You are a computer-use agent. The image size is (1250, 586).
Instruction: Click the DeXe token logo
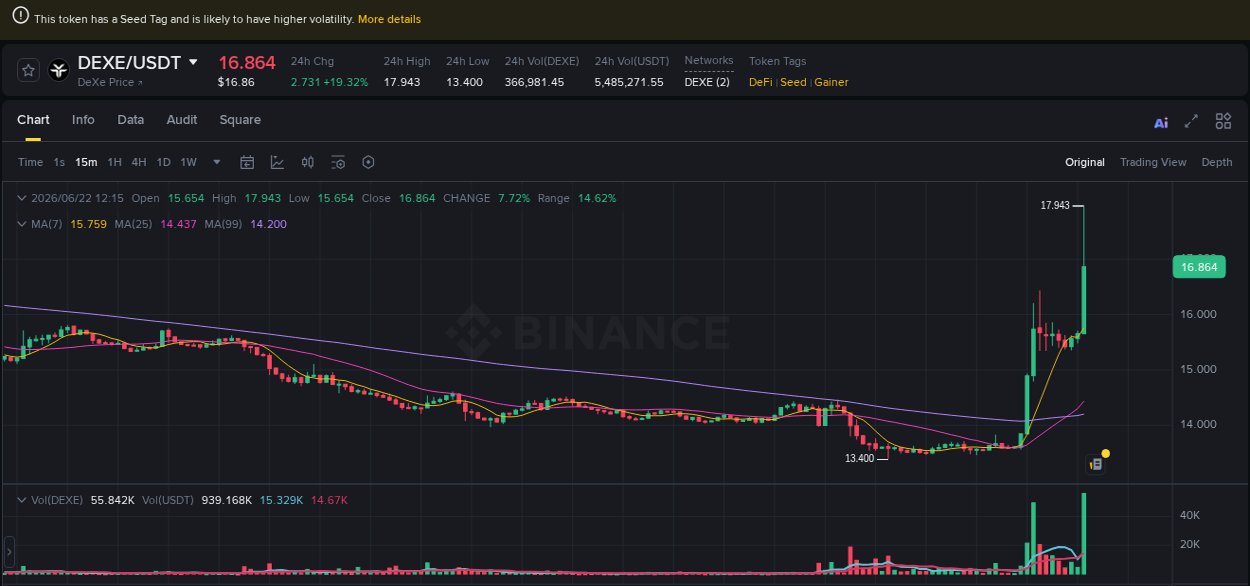[59, 70]
